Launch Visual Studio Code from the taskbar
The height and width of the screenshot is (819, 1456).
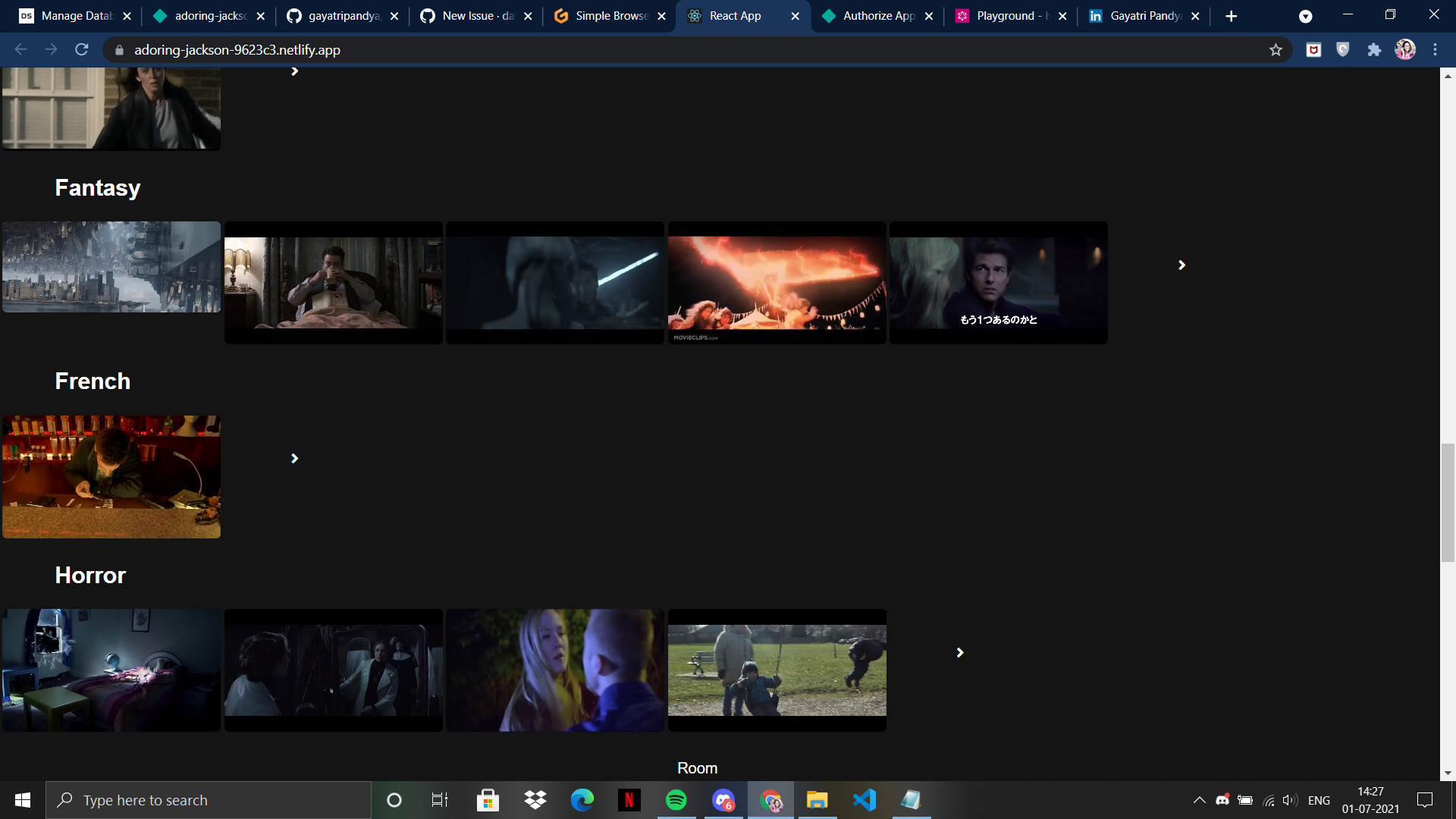click(864, 800)
